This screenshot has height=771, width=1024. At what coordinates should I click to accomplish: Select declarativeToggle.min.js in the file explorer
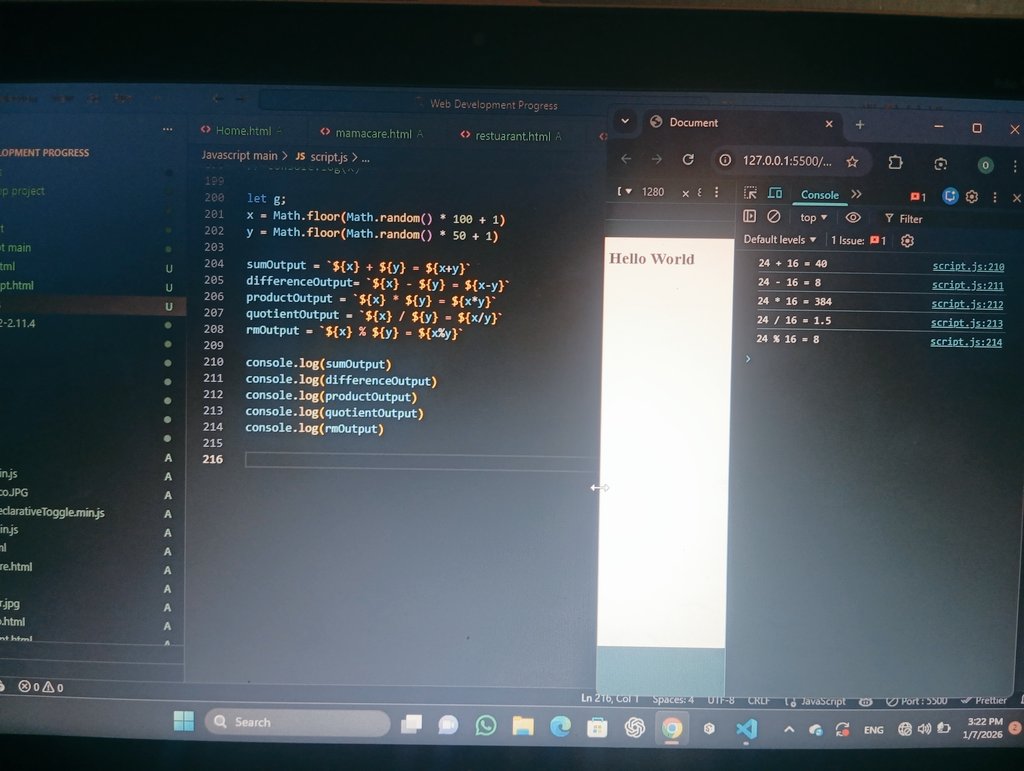(x=52, y=512)
